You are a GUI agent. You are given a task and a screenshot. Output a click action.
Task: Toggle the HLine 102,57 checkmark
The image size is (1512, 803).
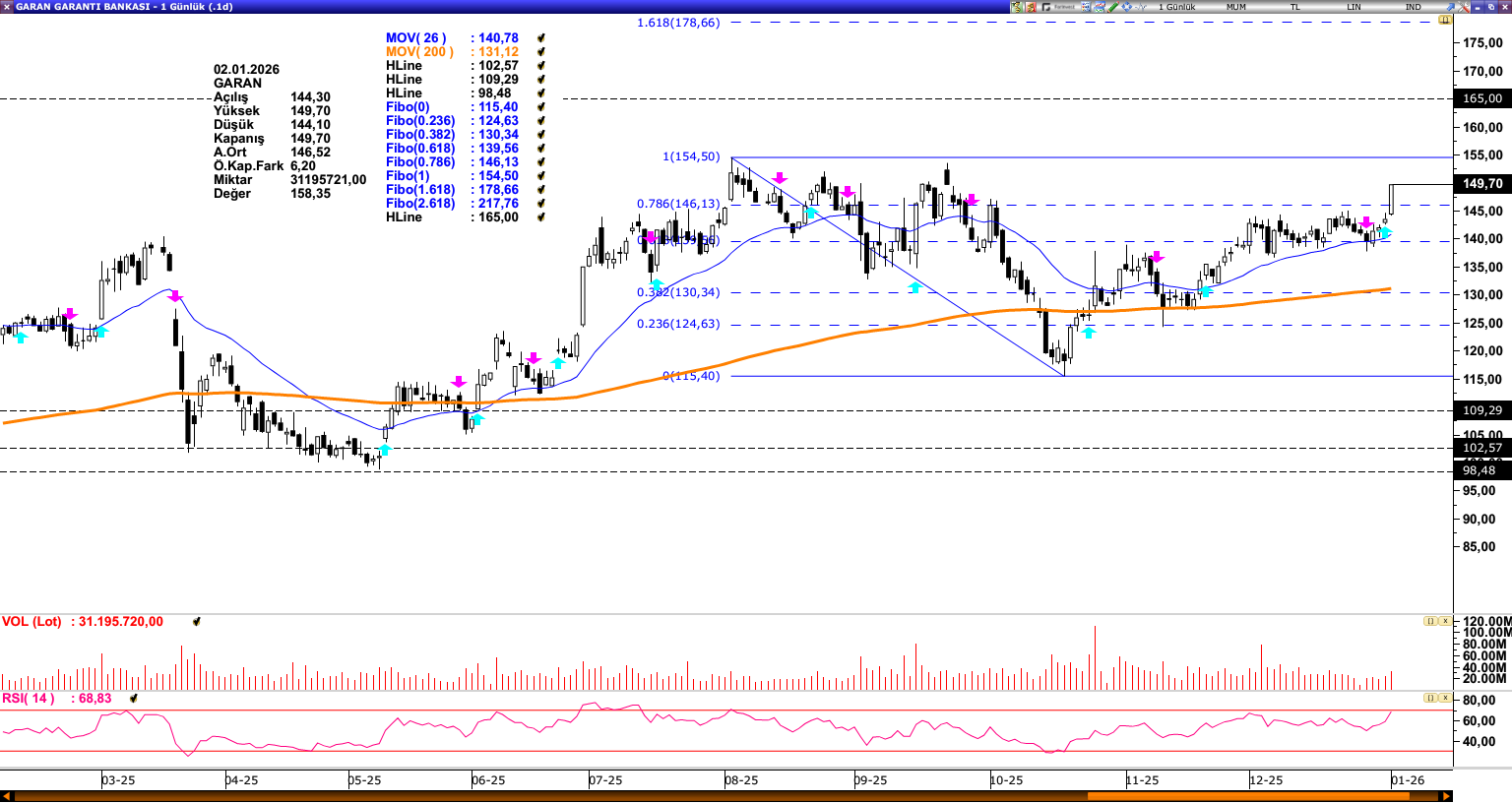tap(541, 66)
